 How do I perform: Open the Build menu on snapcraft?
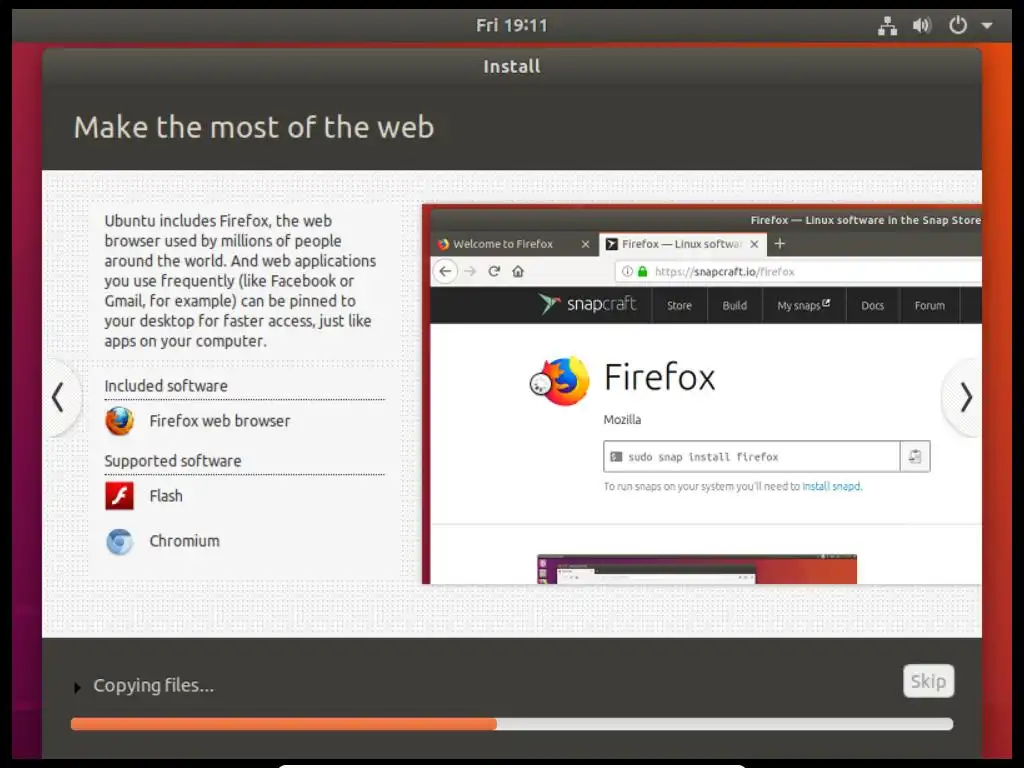pyautogui.click(x=735, y=306)
